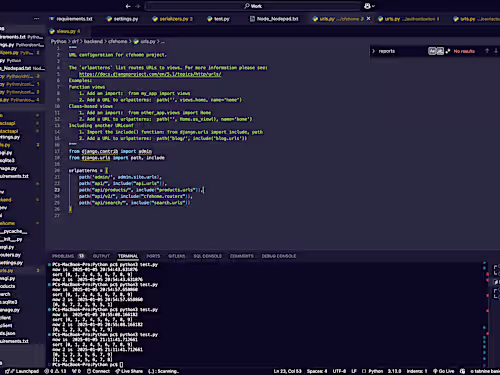Click 'cfehome' in the breadcrumb path
The height and width of the screenshot is (375, 500).
(x=118, y=42)
